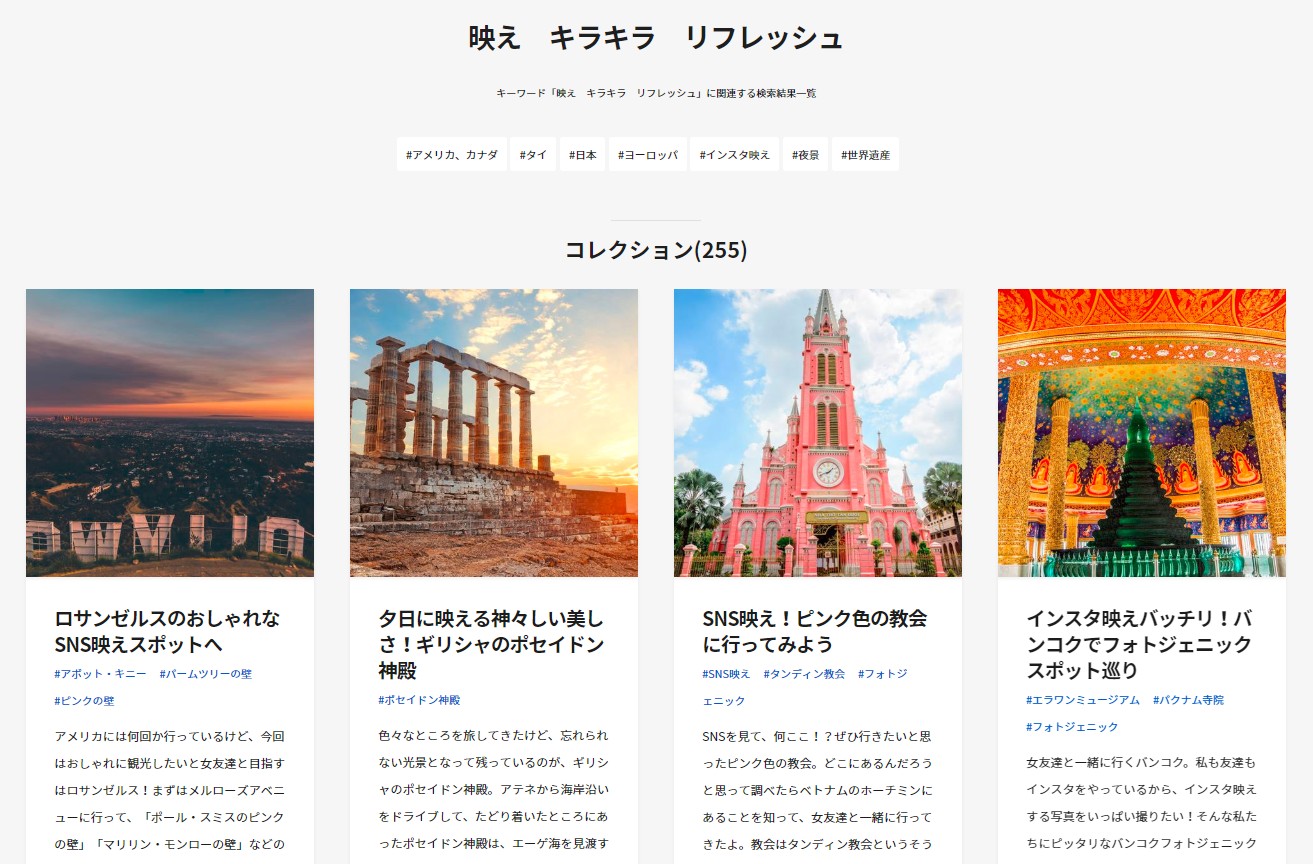Click #フォトジェニック hashtag under the pink church article
Image resolution: width=1313 pixels, height=864 pixels.
[805, 688]
